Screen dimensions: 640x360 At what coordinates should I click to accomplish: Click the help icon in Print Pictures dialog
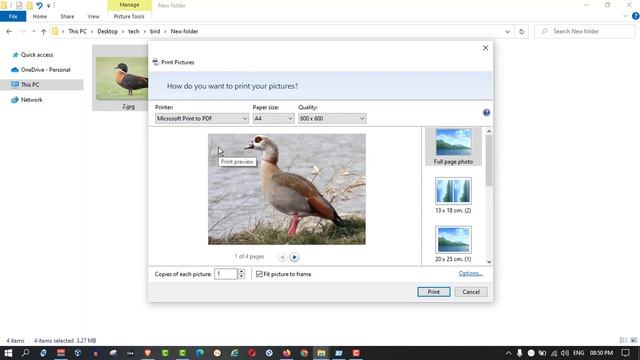pyautogui.click(x=486, y=113)
